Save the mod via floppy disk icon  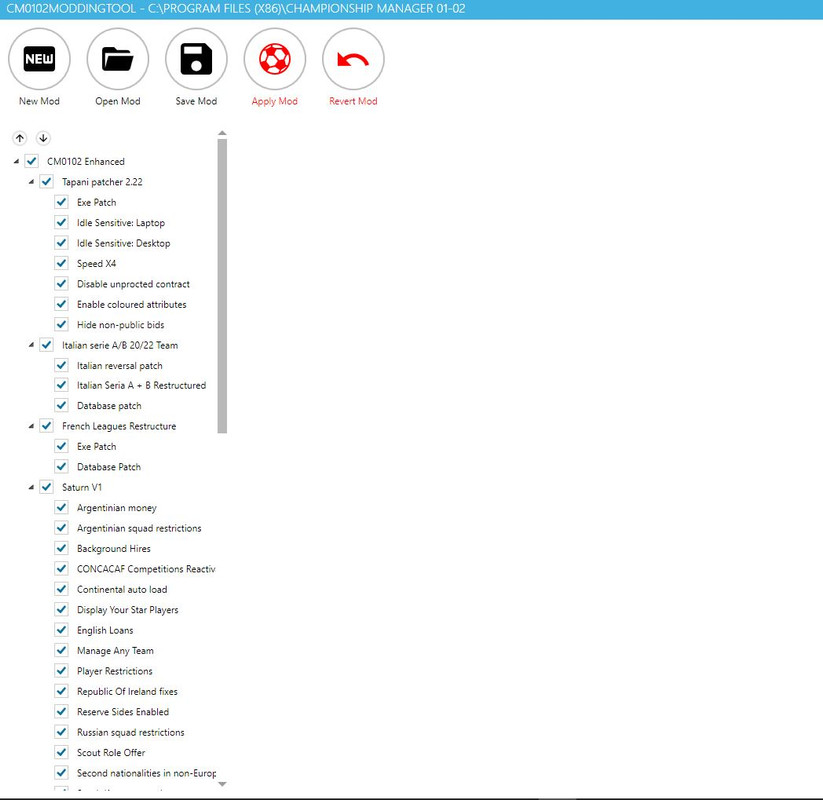click(196, 59)
